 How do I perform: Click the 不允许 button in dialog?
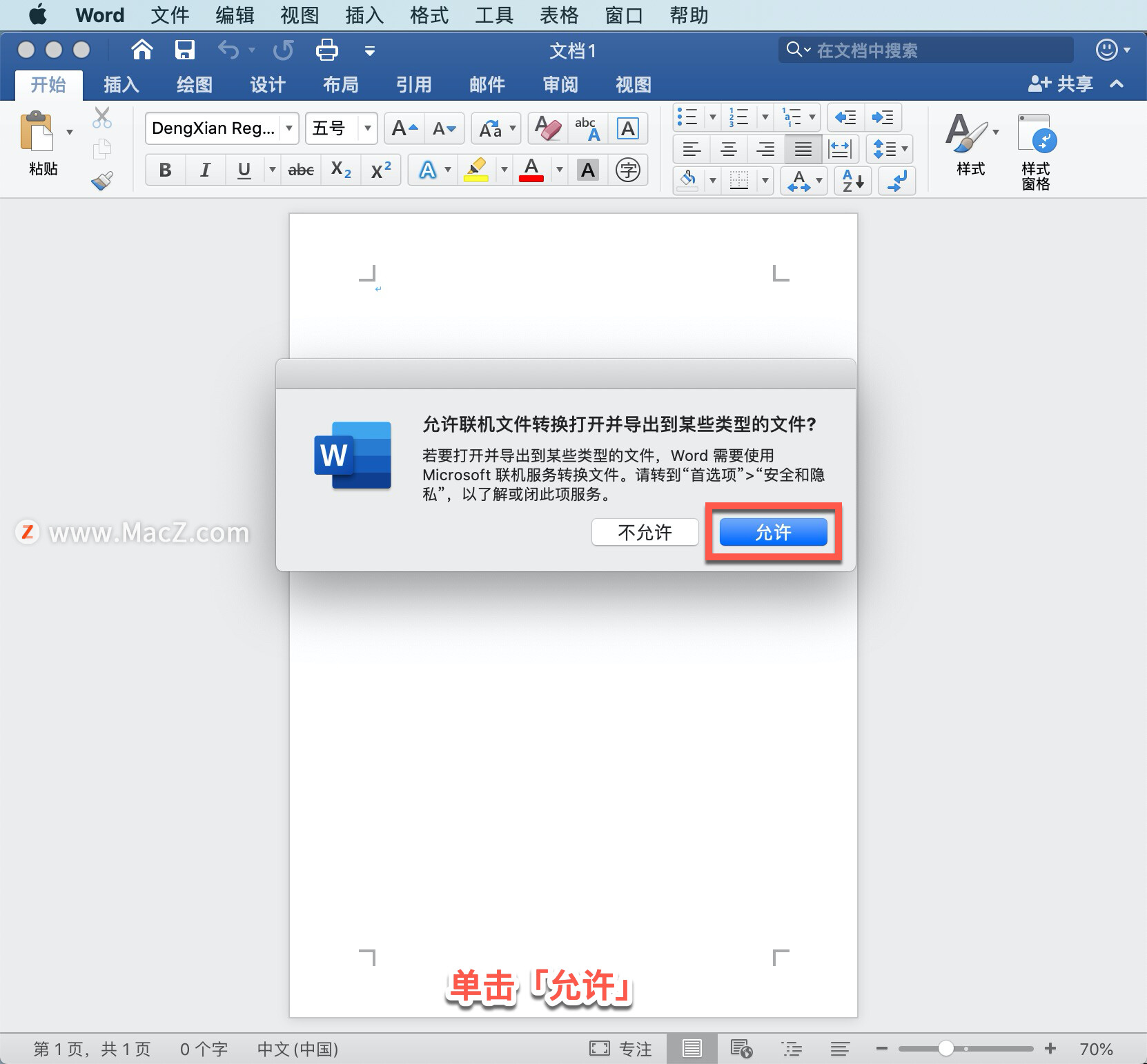645,532
